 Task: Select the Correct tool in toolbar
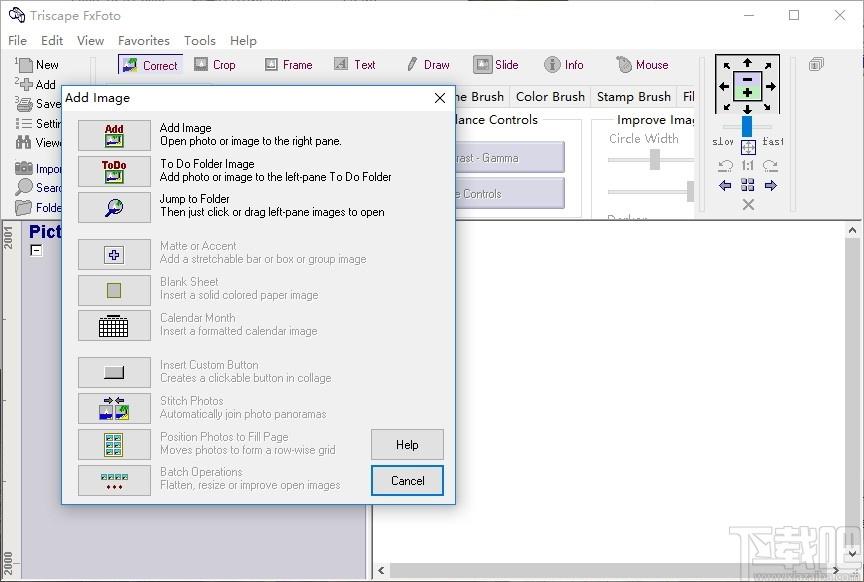tap(150, 65)
